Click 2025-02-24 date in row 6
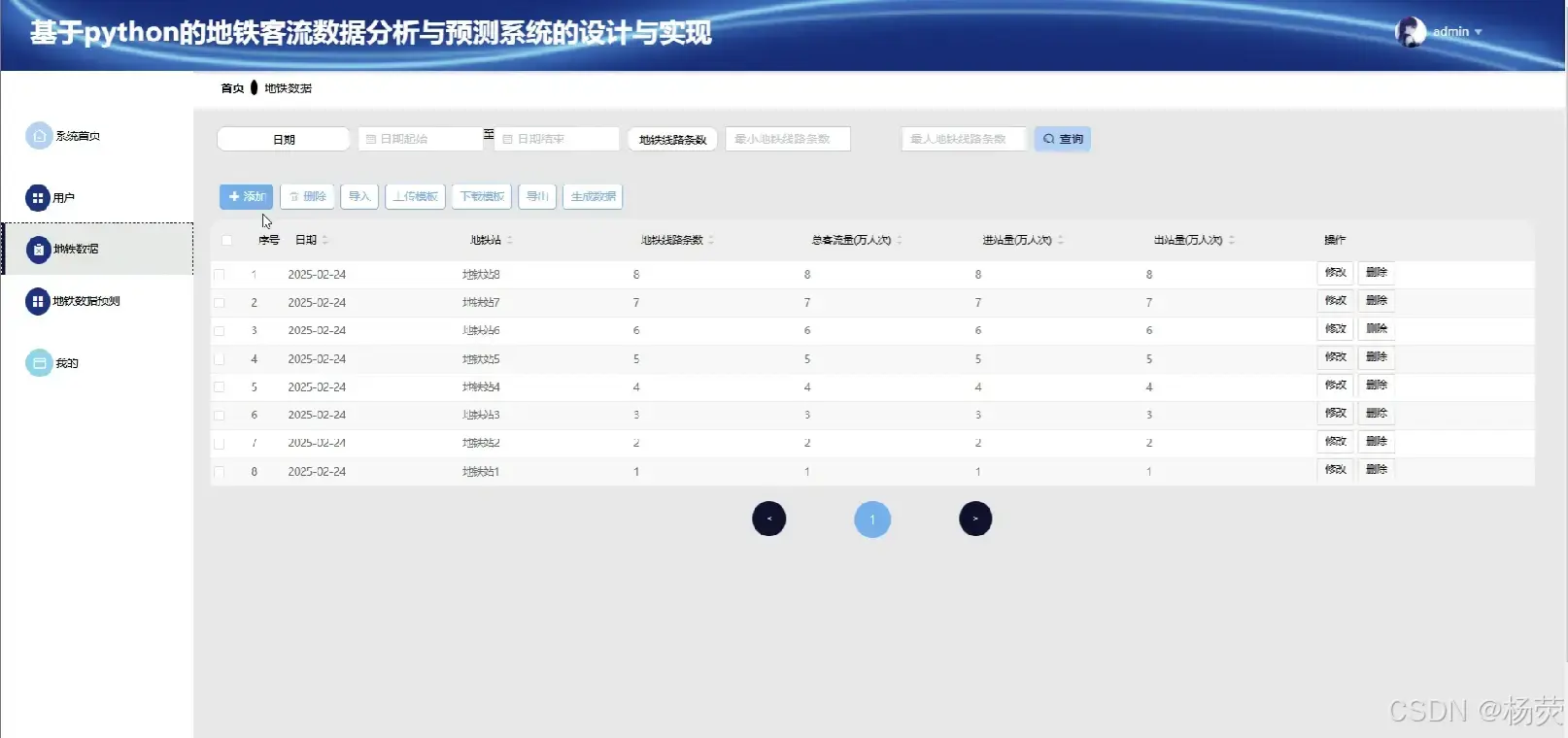This screenshot has width=1568, height=738. tap(317, 416)
